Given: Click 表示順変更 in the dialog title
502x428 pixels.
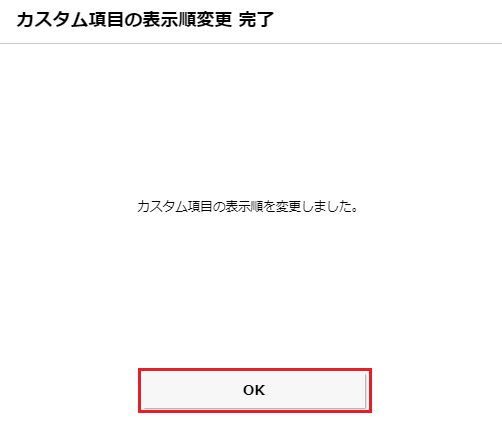Looking at the screenshot, I should (187, 20).
